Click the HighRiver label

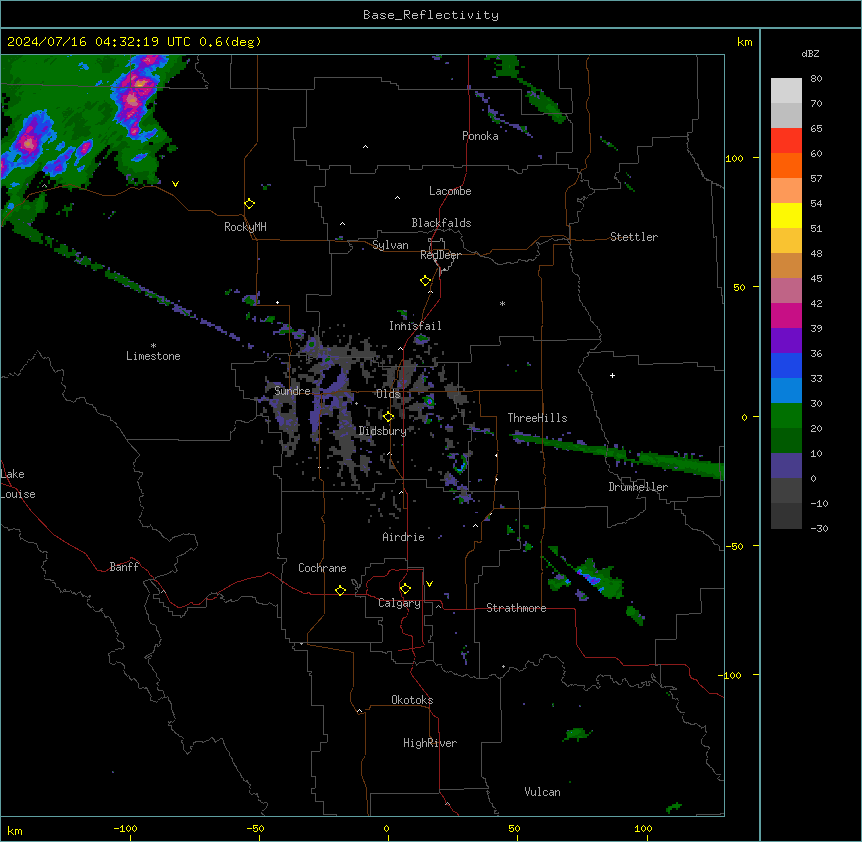click(430, 743)
